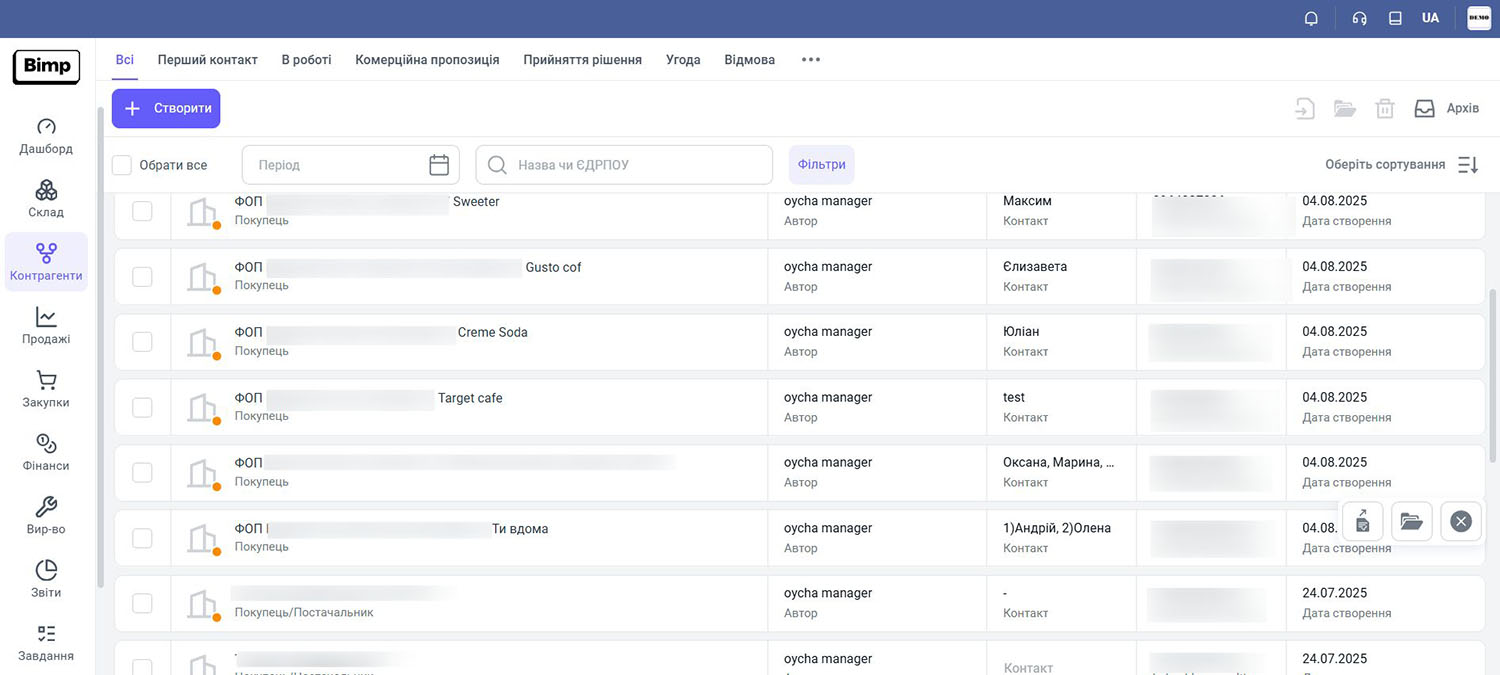Toggle the Обрати все checkbox
The width and height of the screenshot is (1500, 675).
coord(122,165)
